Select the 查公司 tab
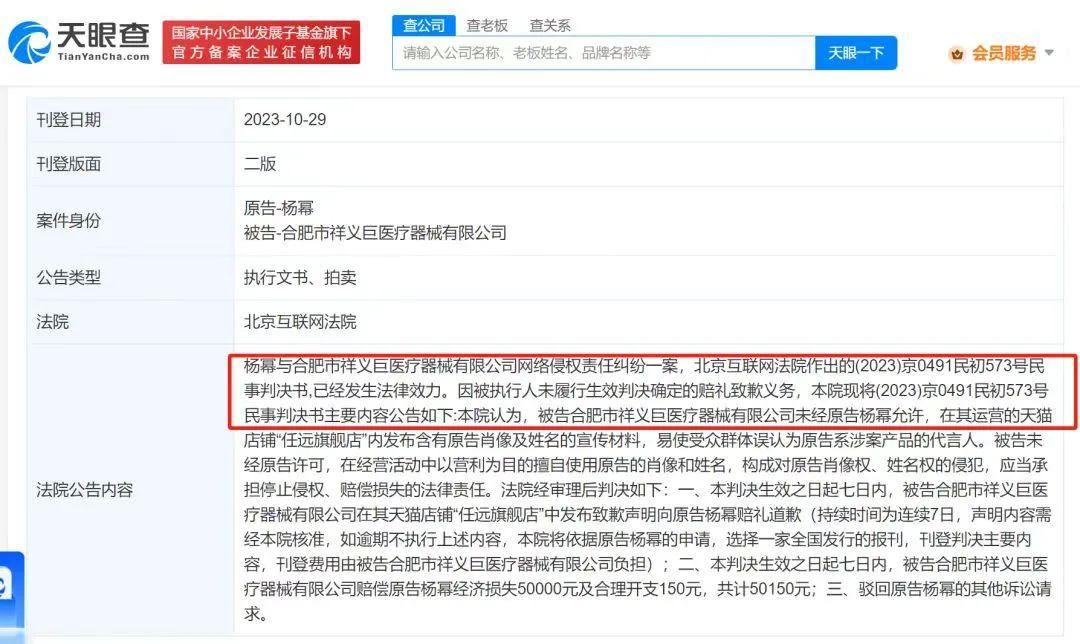 [x=424, y=25]
